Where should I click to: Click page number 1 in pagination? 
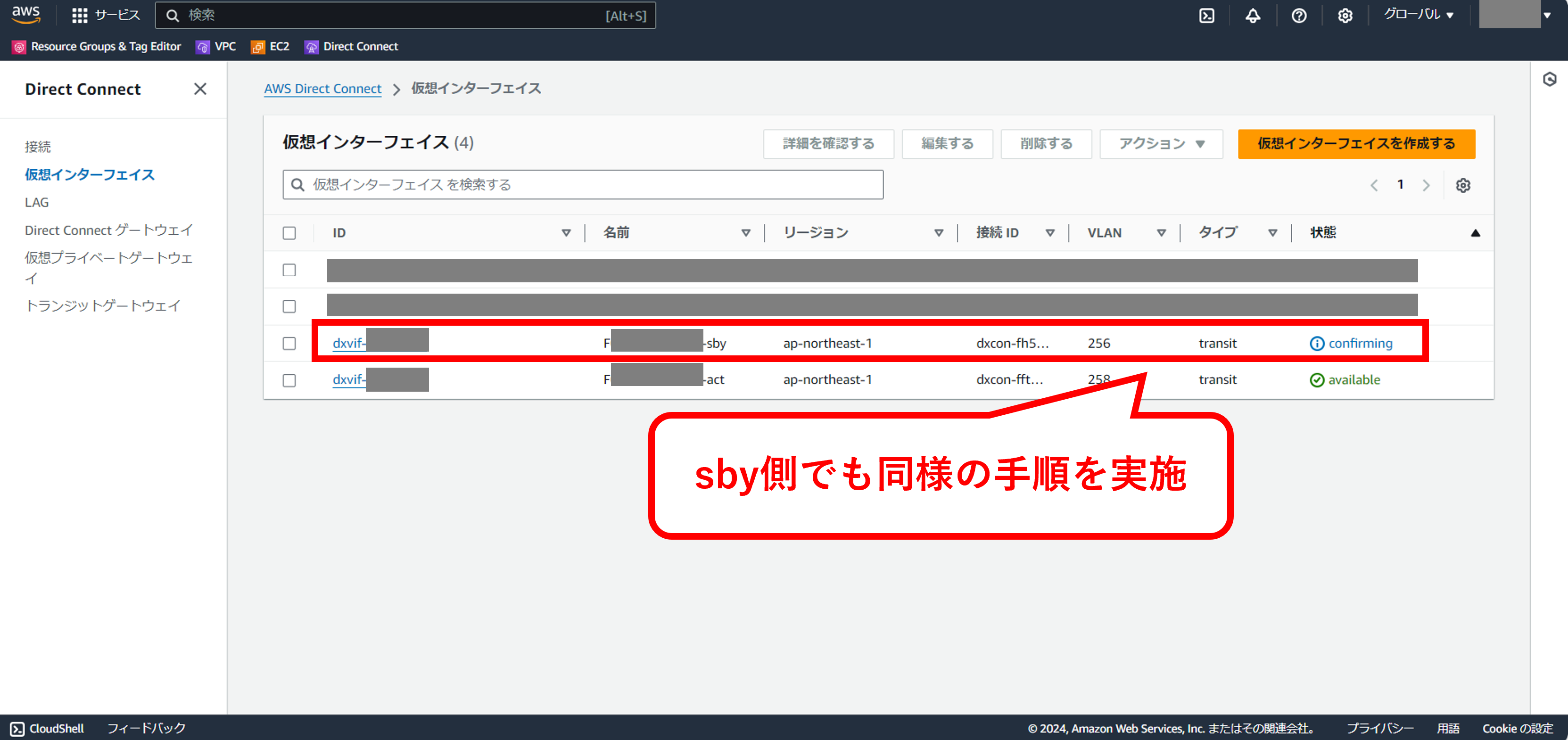click(x=1400, y=184)
